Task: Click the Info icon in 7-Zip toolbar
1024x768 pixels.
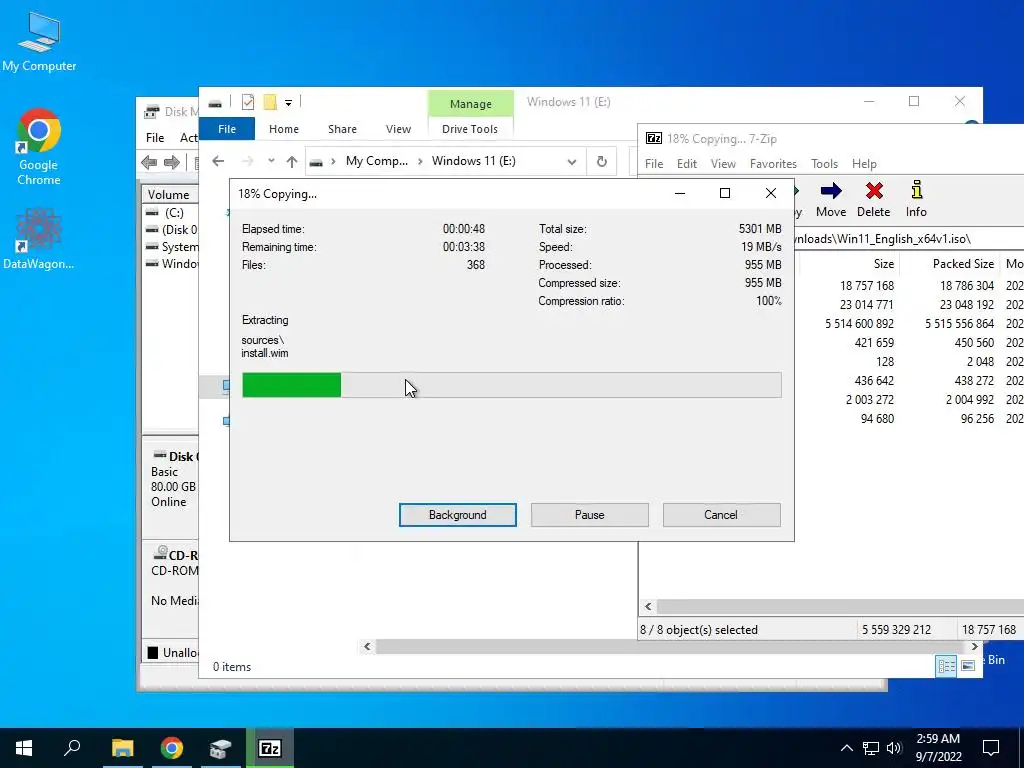Action: point(916,200)
